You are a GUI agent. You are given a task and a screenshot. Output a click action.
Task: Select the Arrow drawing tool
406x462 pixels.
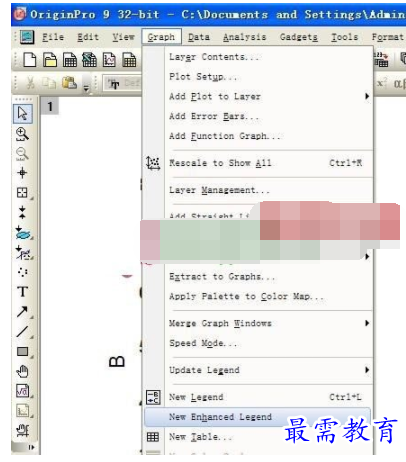click(x=22, y=312)
